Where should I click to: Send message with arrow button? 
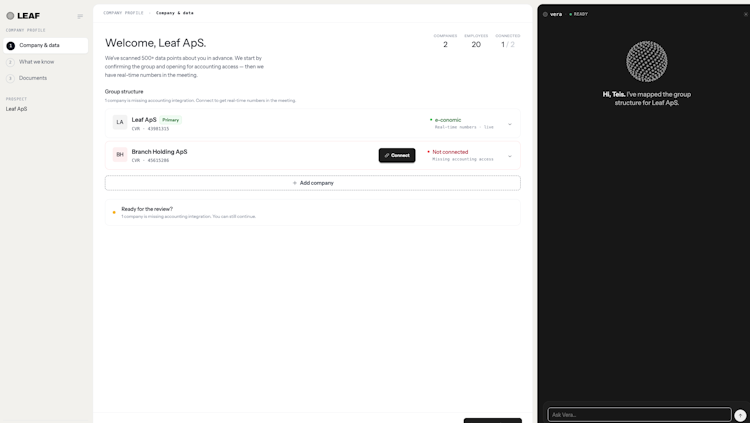click(740, 415)
